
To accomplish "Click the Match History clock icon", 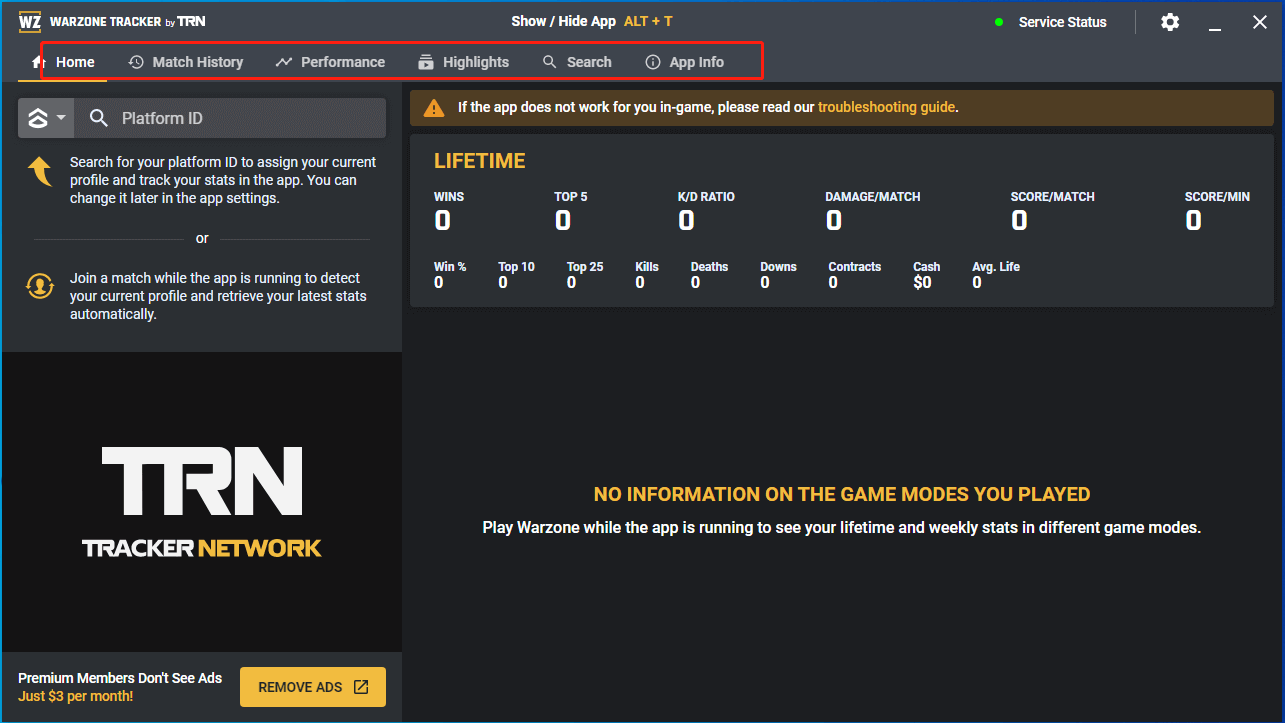I will tap(136, 62).
